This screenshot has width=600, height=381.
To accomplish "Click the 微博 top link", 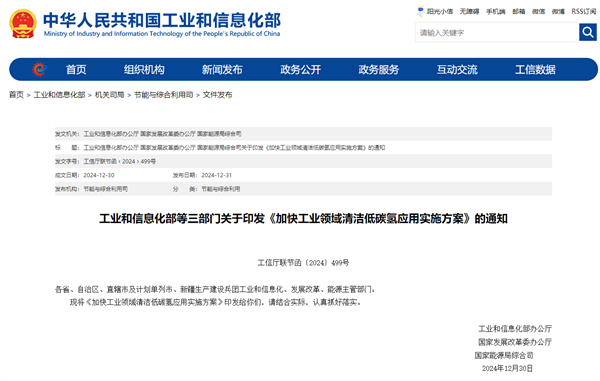I will (x=558, y=11).
